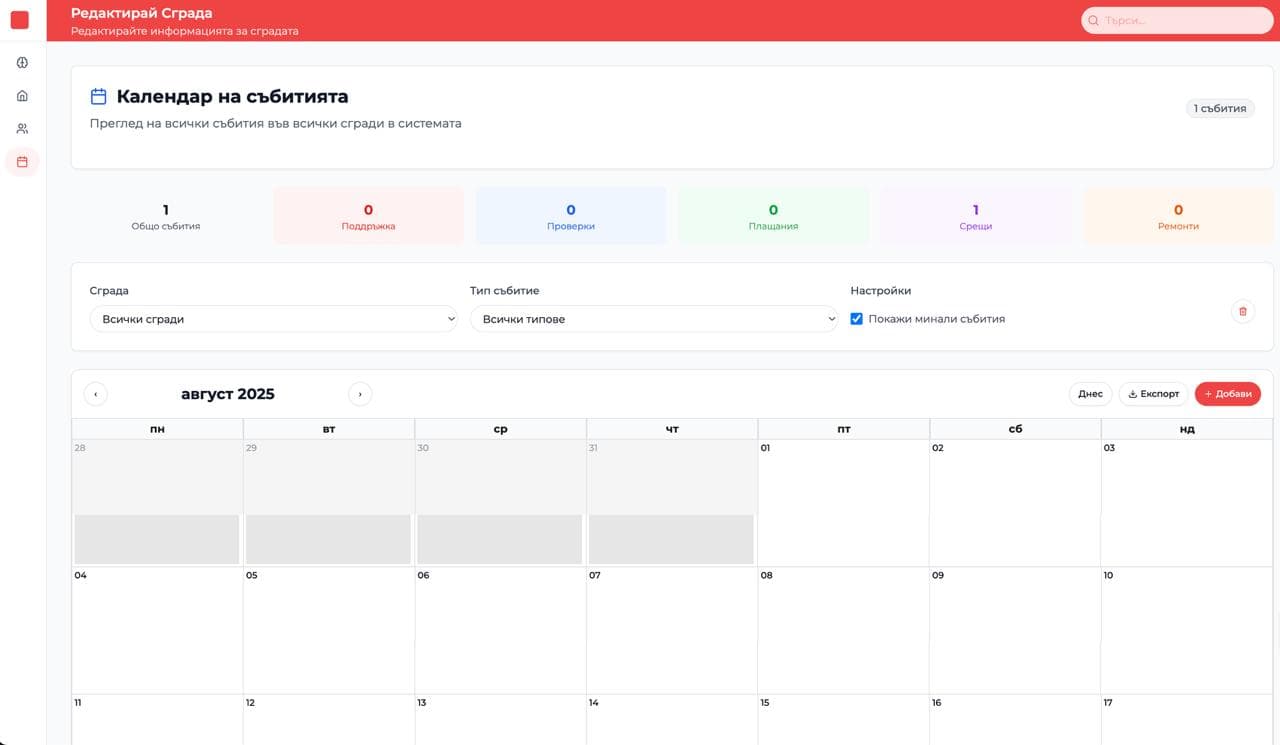Open the globe icon in sidebar
1280x745 pixels.
(x=22, y=63)
